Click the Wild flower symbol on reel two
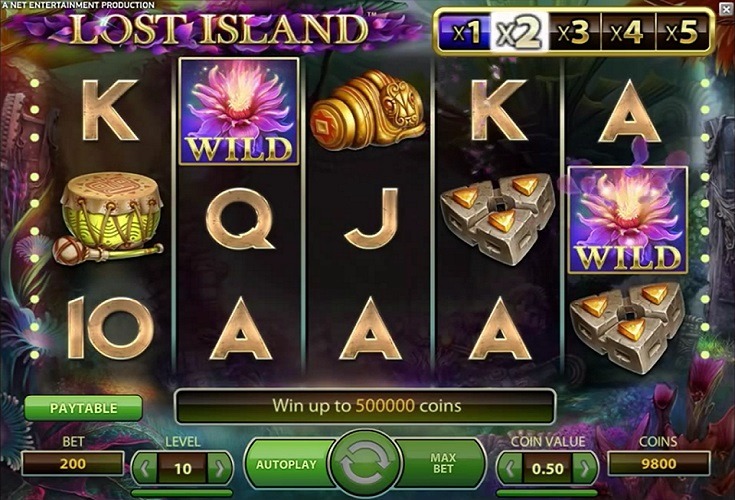The width and height of the screenshot is (735, 500). pos(239,112)
